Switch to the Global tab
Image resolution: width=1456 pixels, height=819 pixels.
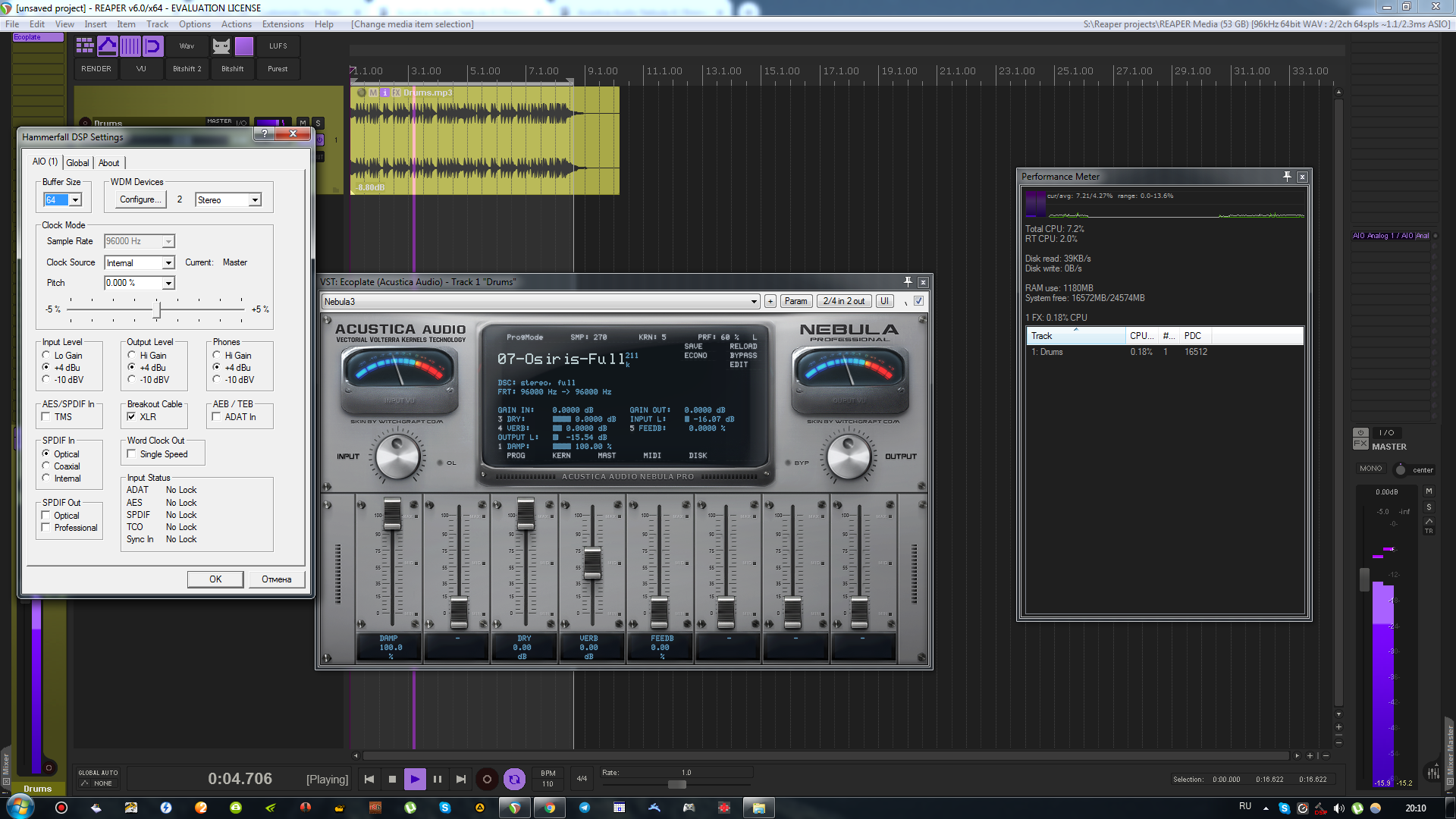(77, 163)
